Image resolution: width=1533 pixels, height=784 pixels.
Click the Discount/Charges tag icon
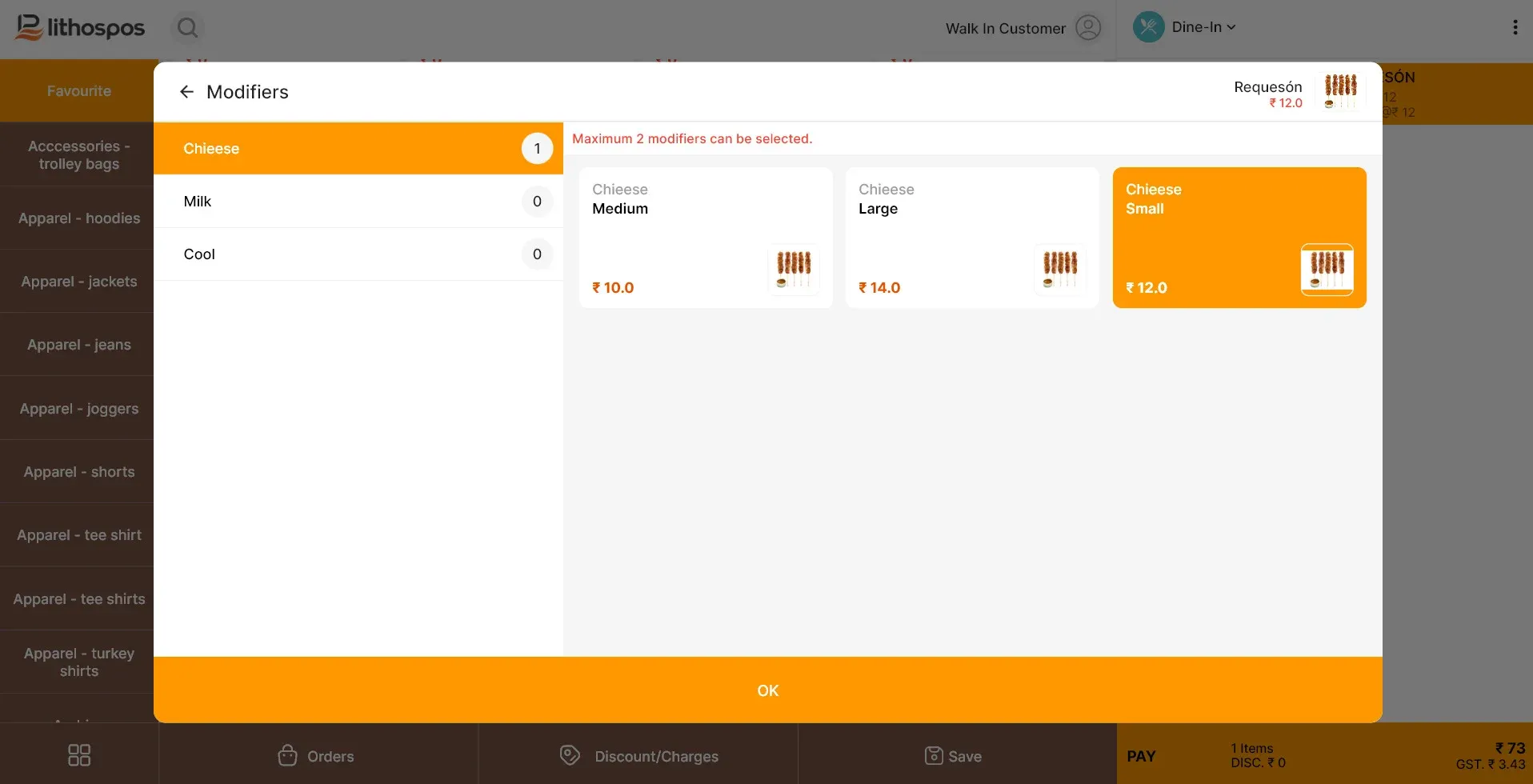[x=570, y=755]
